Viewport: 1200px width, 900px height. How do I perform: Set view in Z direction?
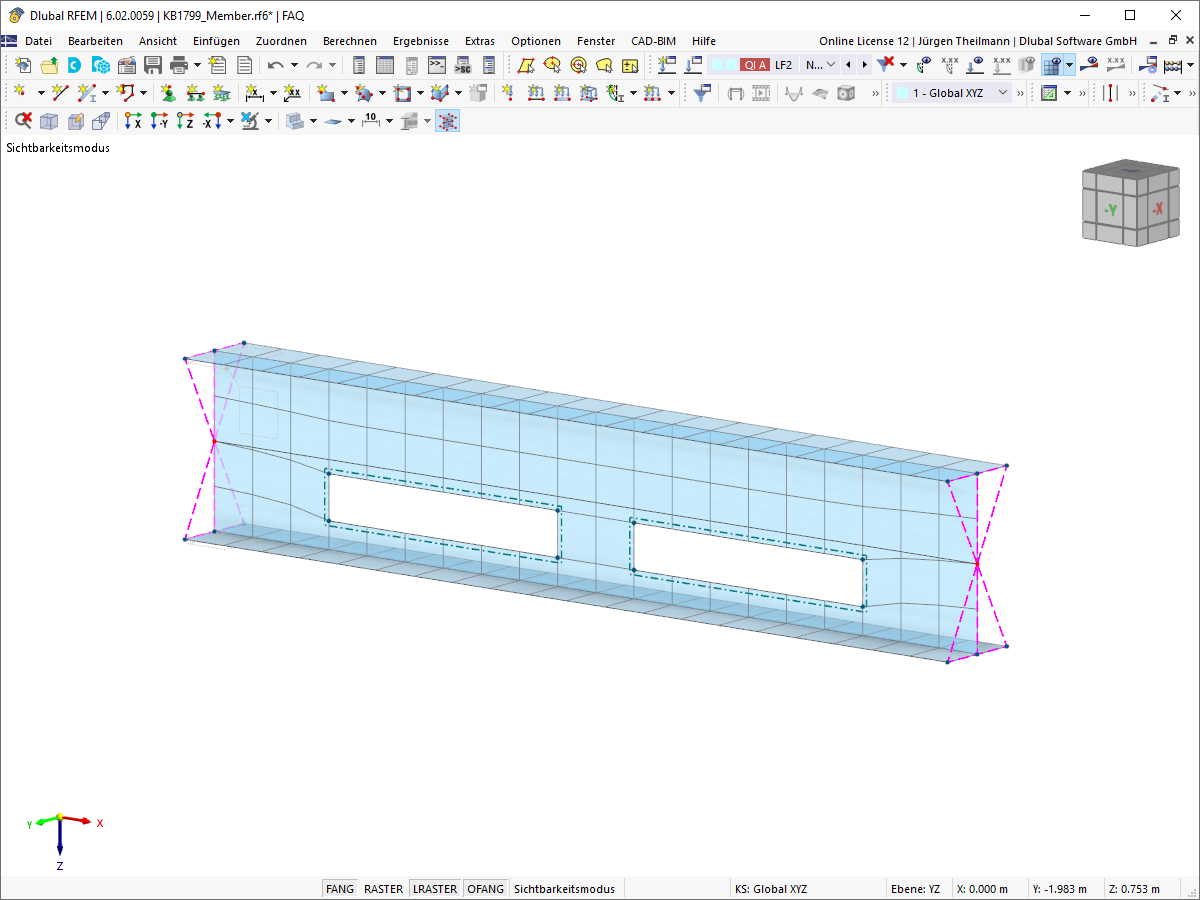(185, 121)
